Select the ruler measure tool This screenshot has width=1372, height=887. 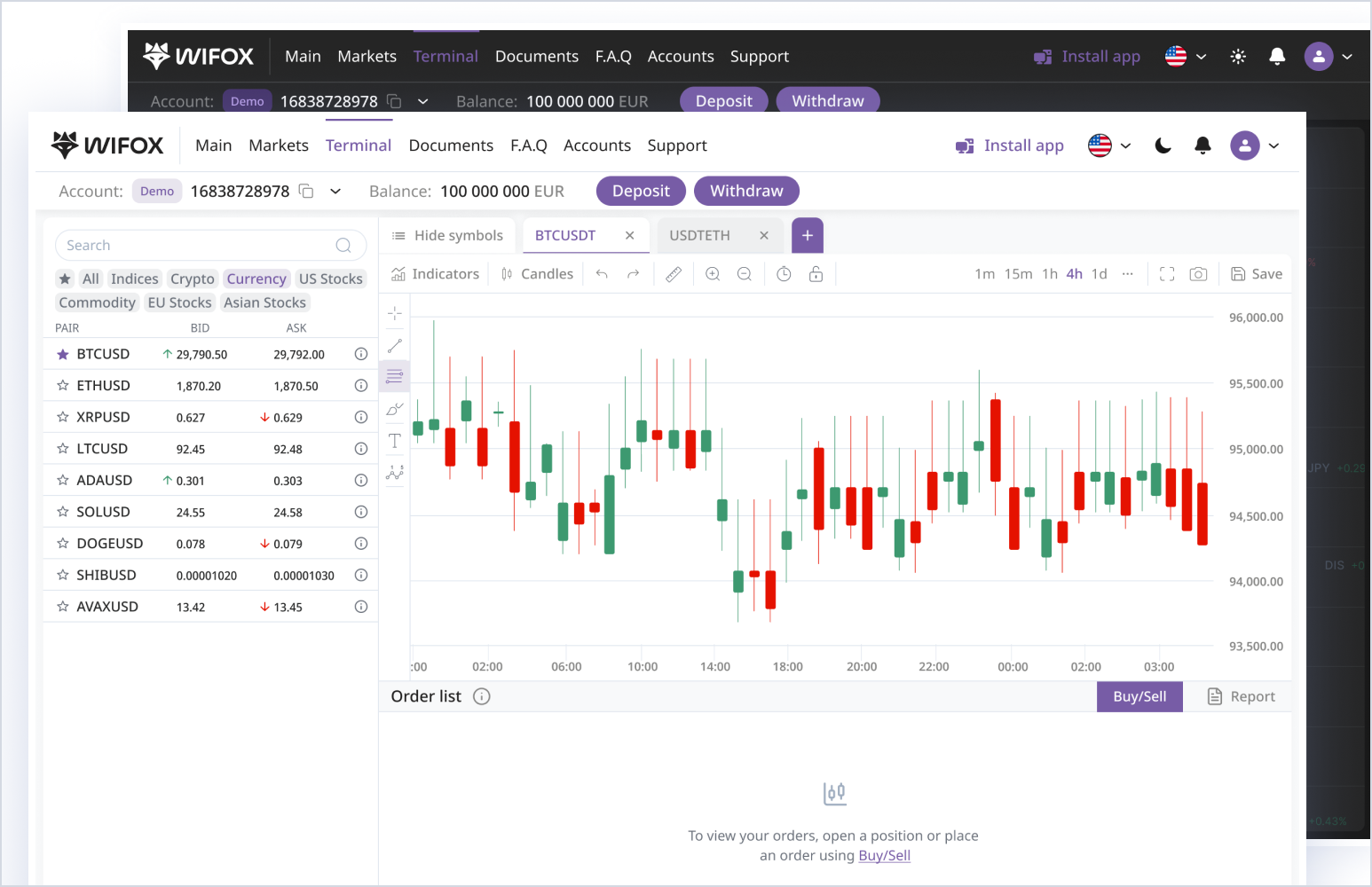(x=674, y=274)
